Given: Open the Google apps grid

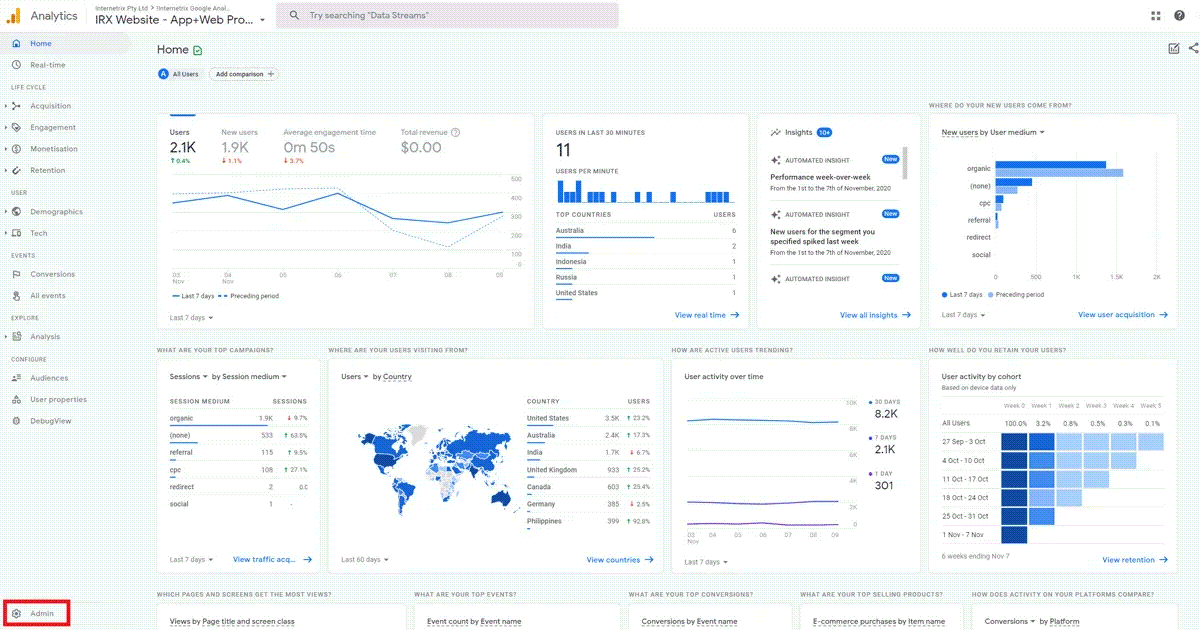Looking at the screenshot, I should click(1155, 15).
